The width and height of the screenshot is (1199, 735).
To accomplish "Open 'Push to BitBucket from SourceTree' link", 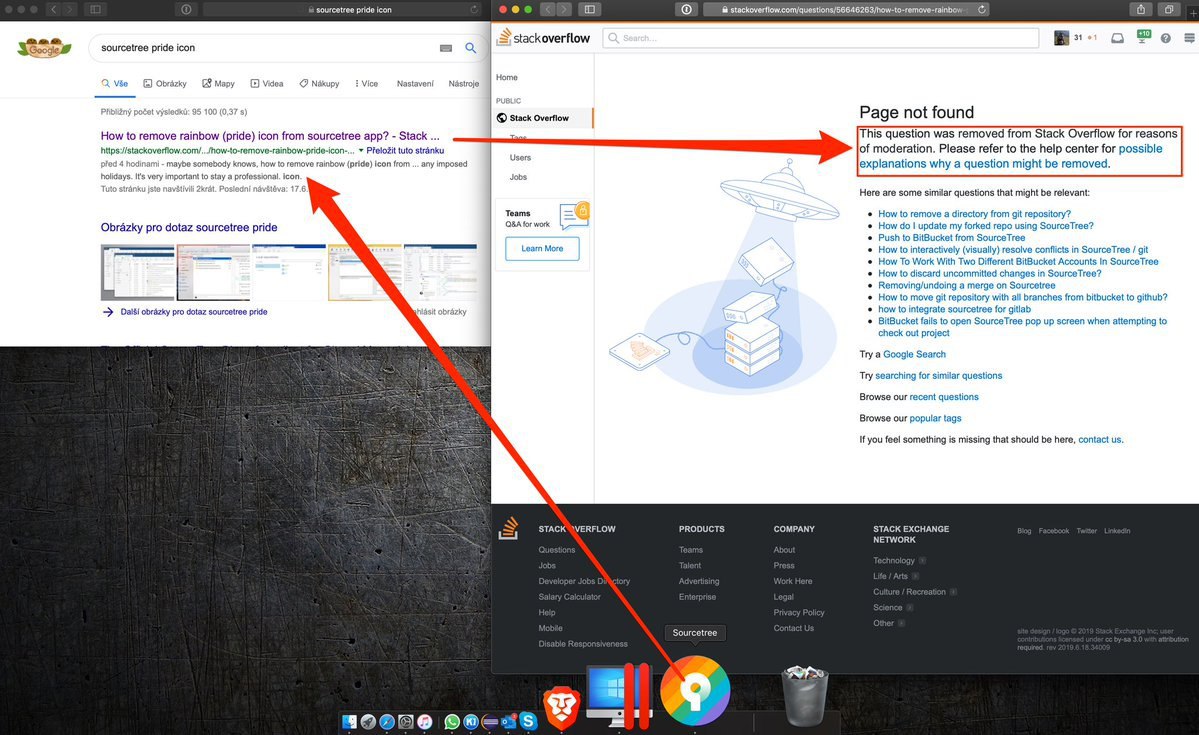I will click(x=951, y=238).
